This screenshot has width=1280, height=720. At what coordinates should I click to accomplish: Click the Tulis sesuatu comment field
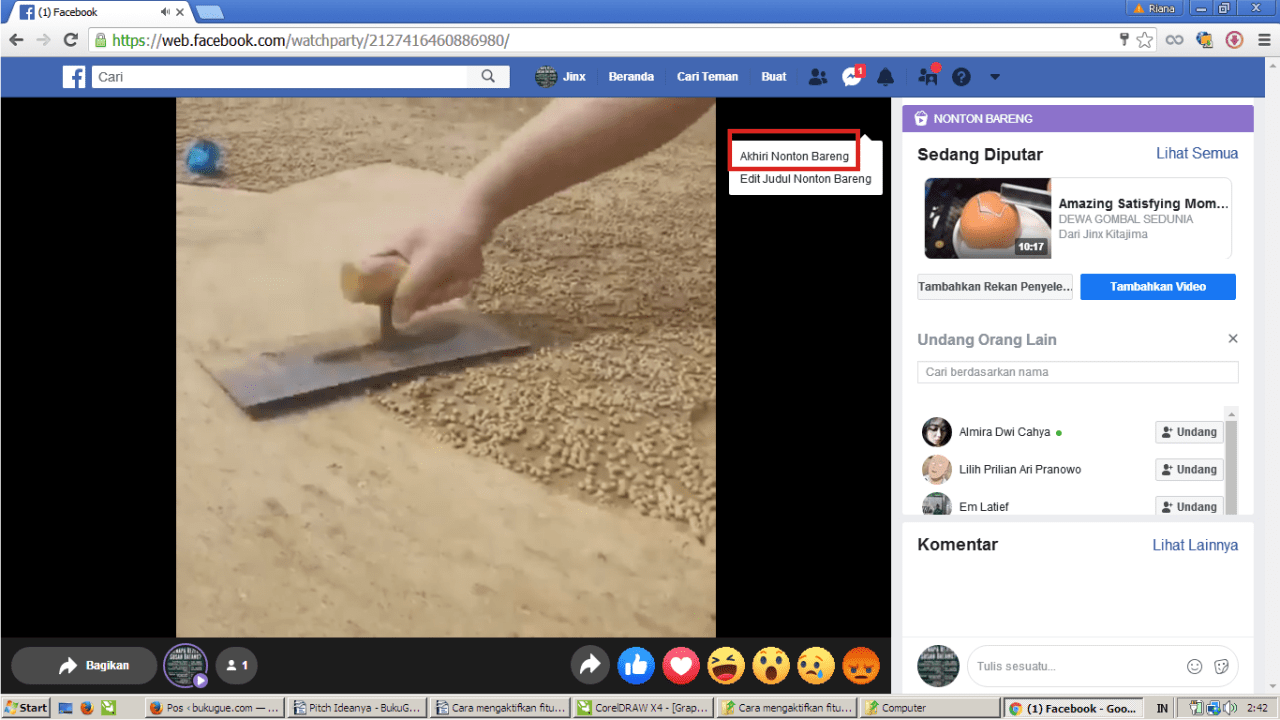tap(1075, 666)
